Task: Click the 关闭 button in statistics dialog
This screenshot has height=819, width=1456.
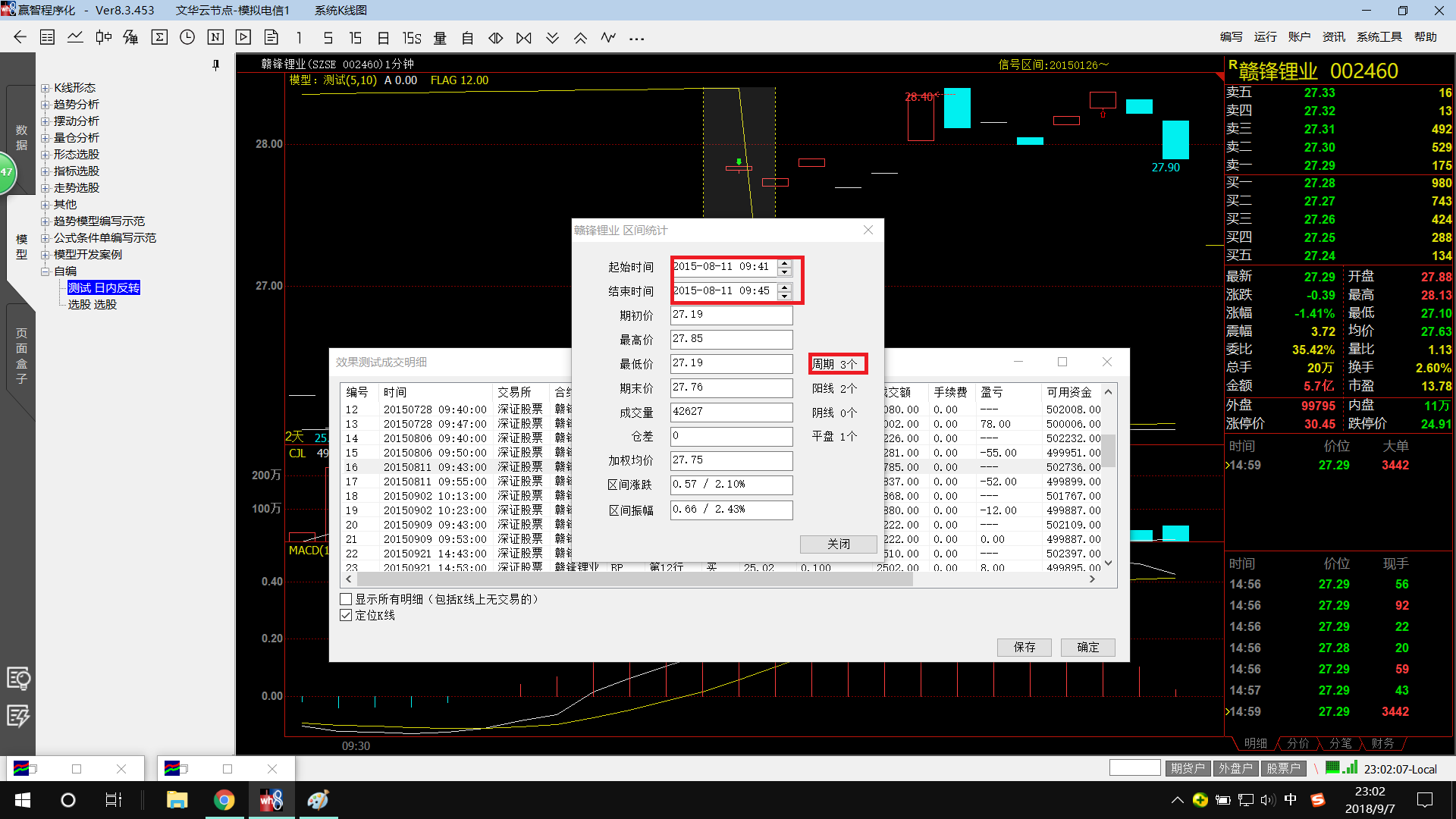Action: point(838,544)
